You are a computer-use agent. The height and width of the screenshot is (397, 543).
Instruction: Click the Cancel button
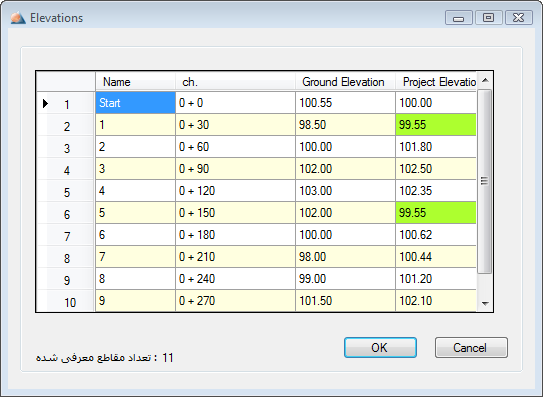point(471,347)
